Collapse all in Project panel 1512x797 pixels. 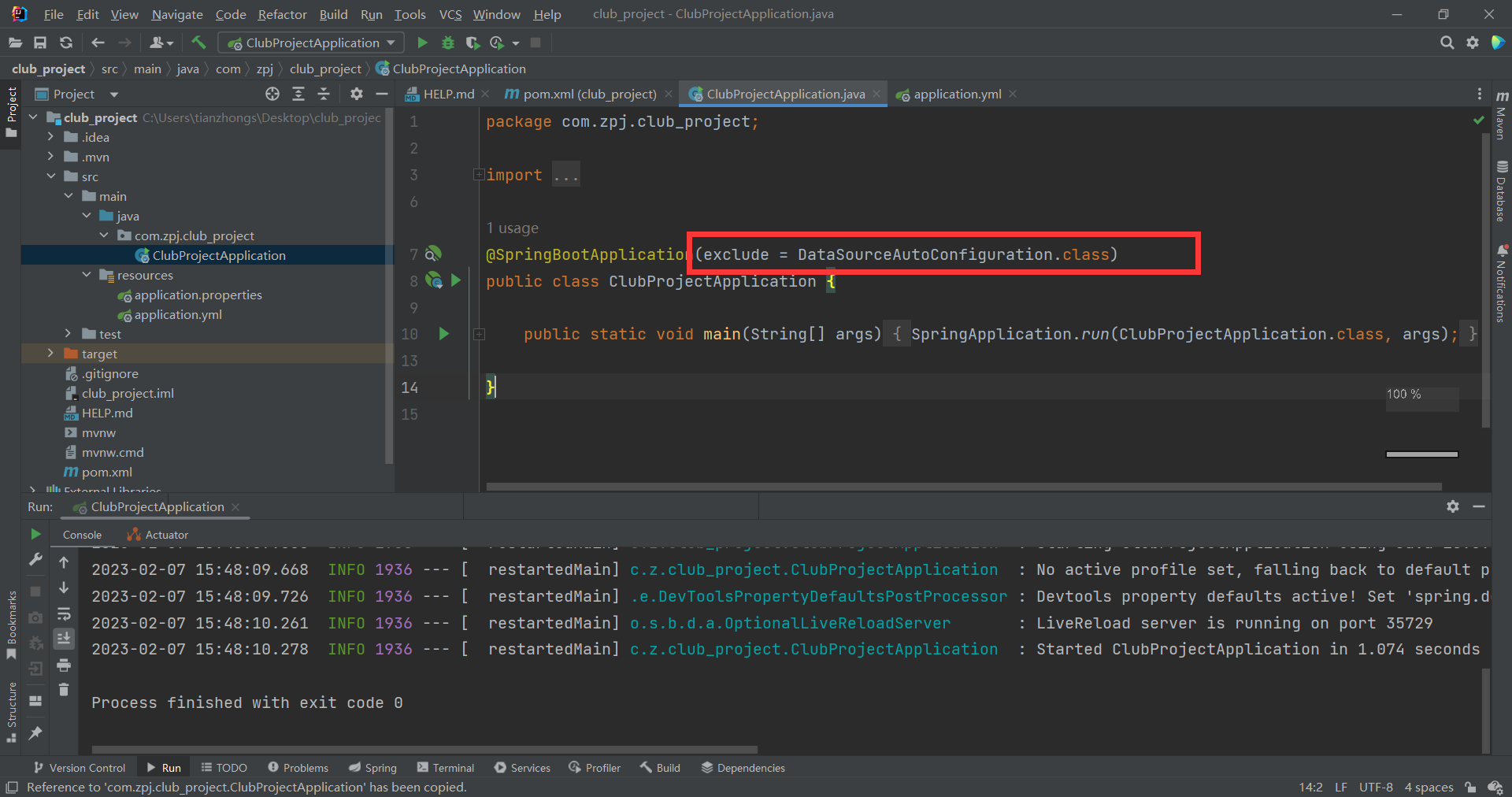coord(324,94)
